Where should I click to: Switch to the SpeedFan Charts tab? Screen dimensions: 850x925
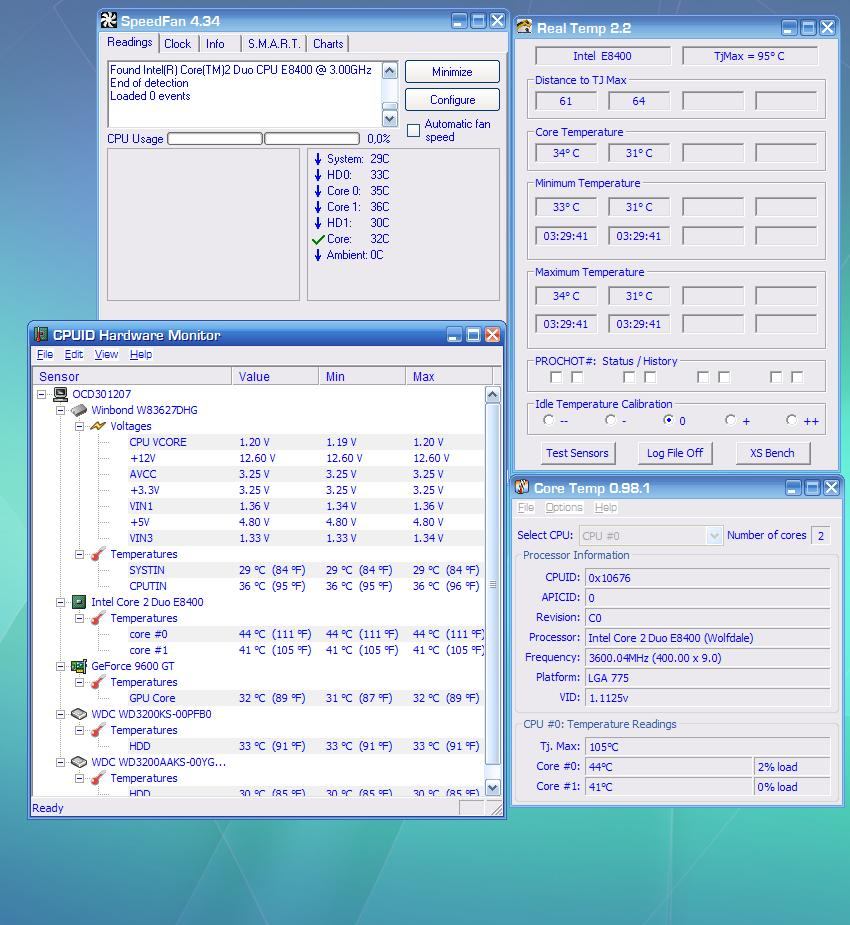click(x=328, y=44)
